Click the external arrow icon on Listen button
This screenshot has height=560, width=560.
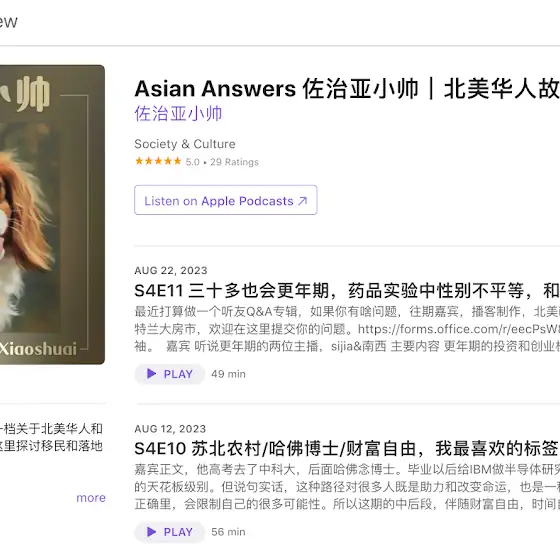click(302, 201)
